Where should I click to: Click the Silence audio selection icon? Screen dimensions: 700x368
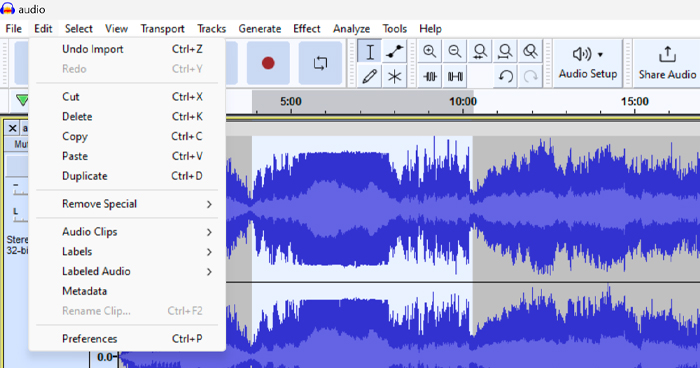pyautogui.click(x=455, y=76)
